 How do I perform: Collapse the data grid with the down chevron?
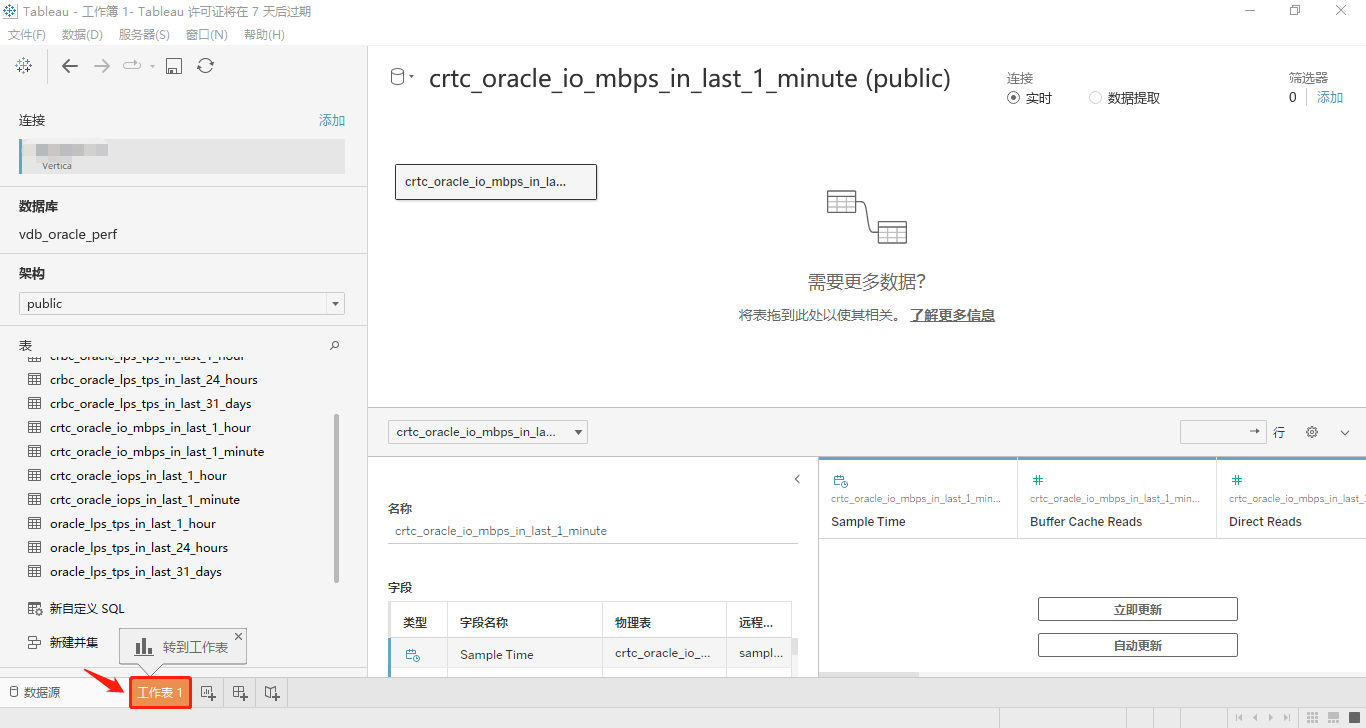[1345, 432]
